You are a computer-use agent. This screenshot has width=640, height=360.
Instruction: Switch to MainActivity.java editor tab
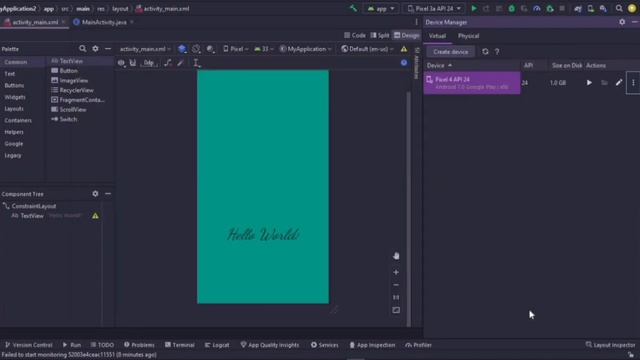pos(104,22)
